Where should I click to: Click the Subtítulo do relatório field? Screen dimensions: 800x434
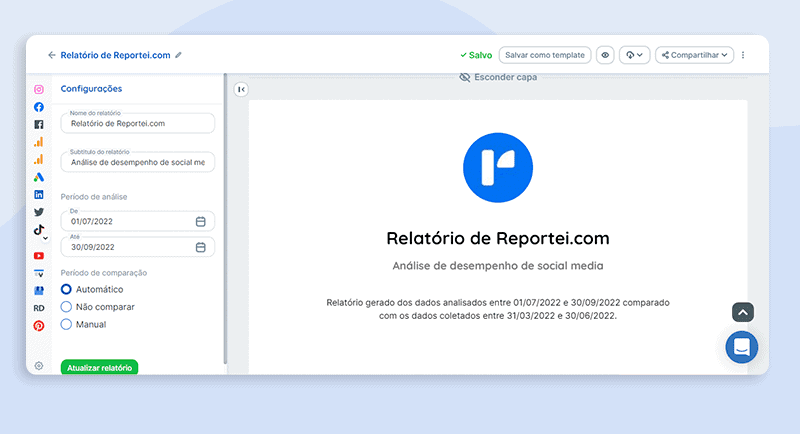138,162
